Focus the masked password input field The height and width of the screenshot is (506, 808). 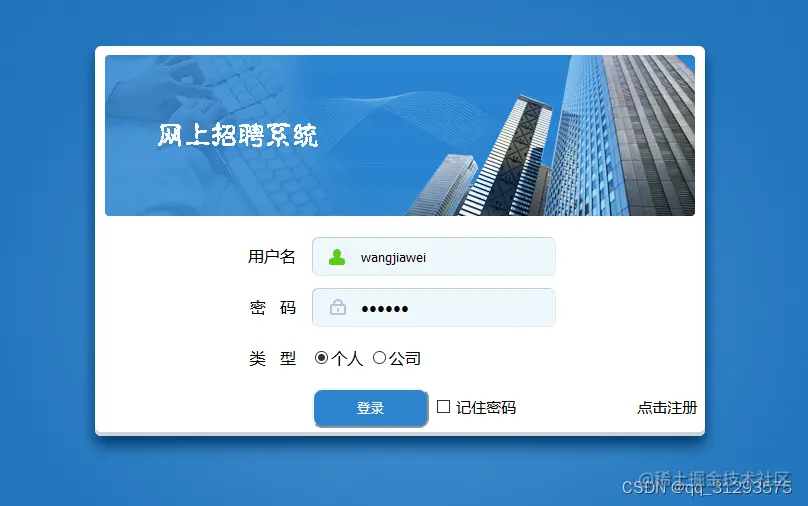pyautogui.click(x=434, y=308)
